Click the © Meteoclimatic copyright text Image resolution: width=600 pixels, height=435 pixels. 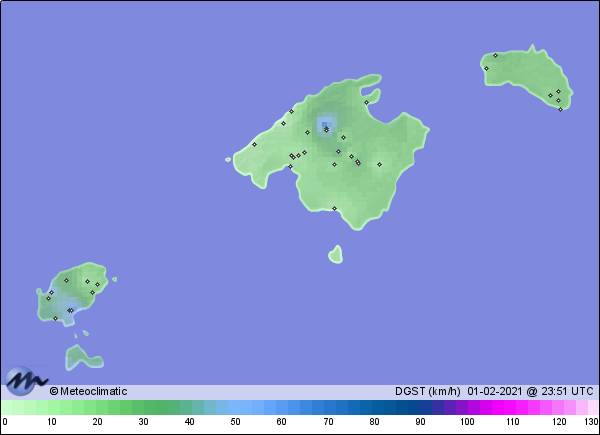click(x=89, y=391)
